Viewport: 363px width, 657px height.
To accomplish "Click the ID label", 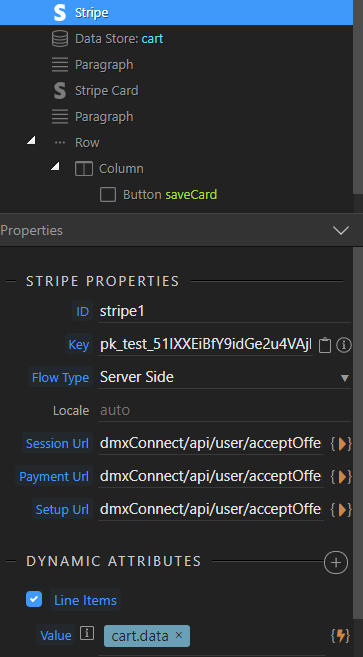I will click(x=83, y=311).
